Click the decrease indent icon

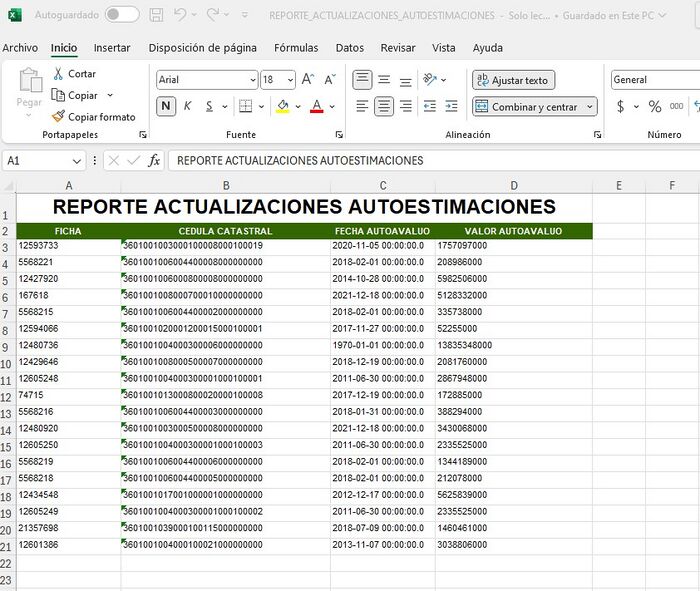point(429,106)
